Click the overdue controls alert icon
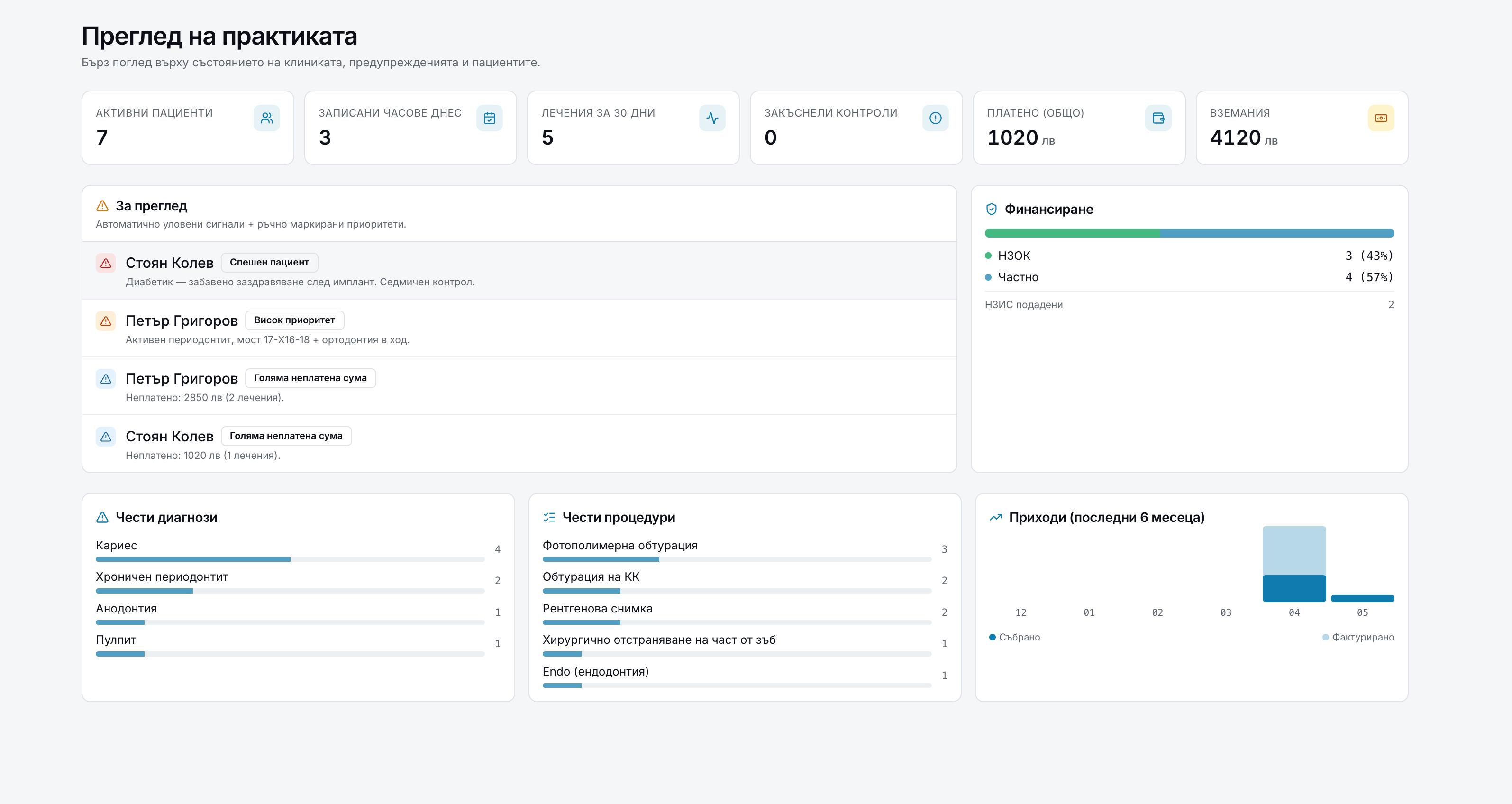 click(x=935, y=118)
